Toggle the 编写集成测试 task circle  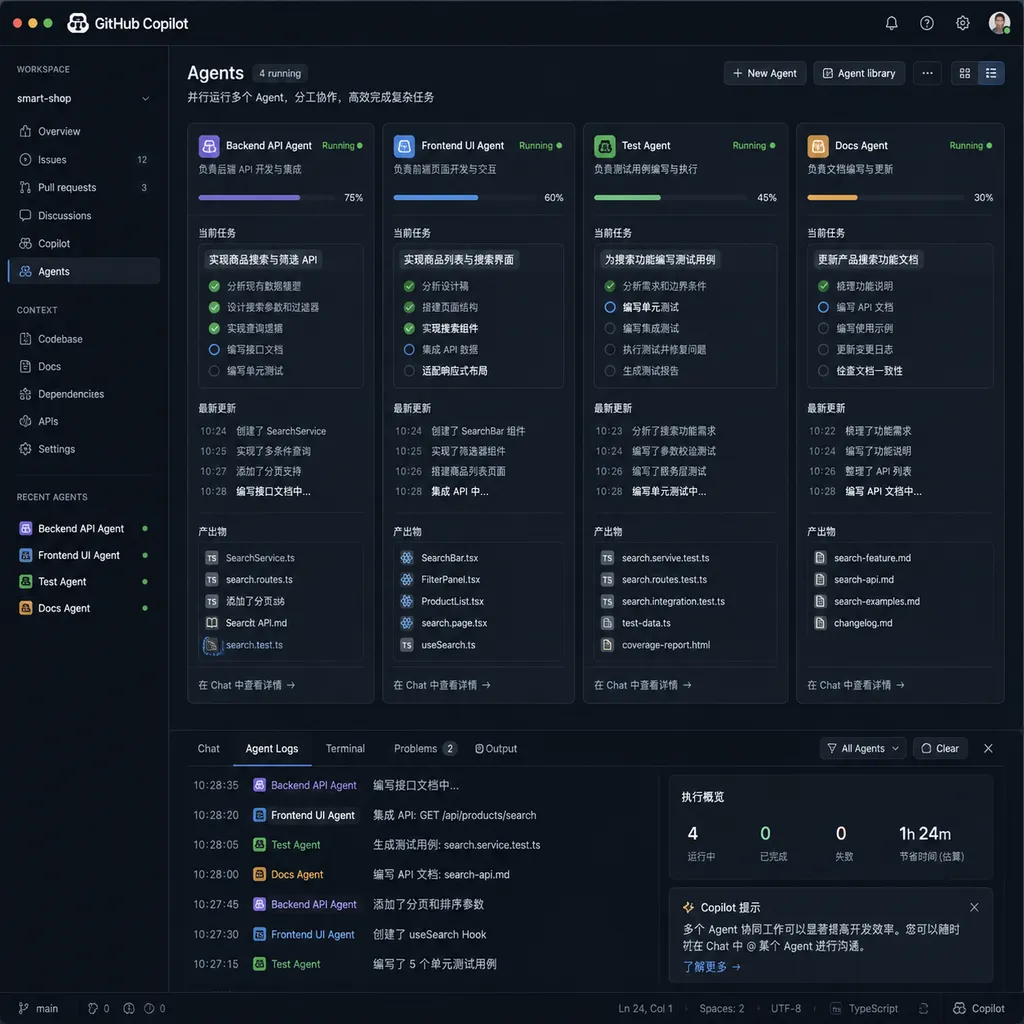click(610, 328)
